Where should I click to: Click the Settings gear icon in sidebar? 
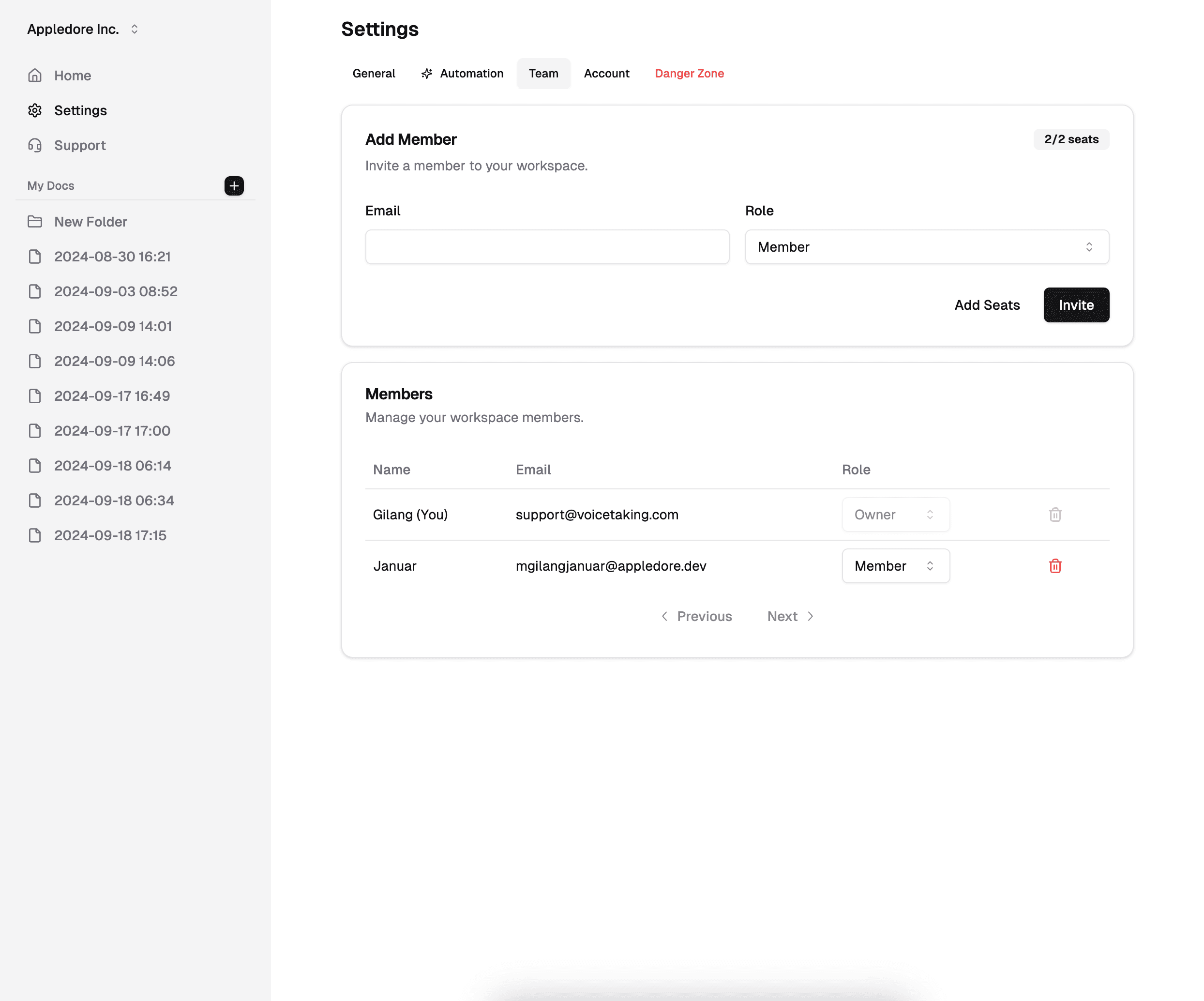coord(35,110)
